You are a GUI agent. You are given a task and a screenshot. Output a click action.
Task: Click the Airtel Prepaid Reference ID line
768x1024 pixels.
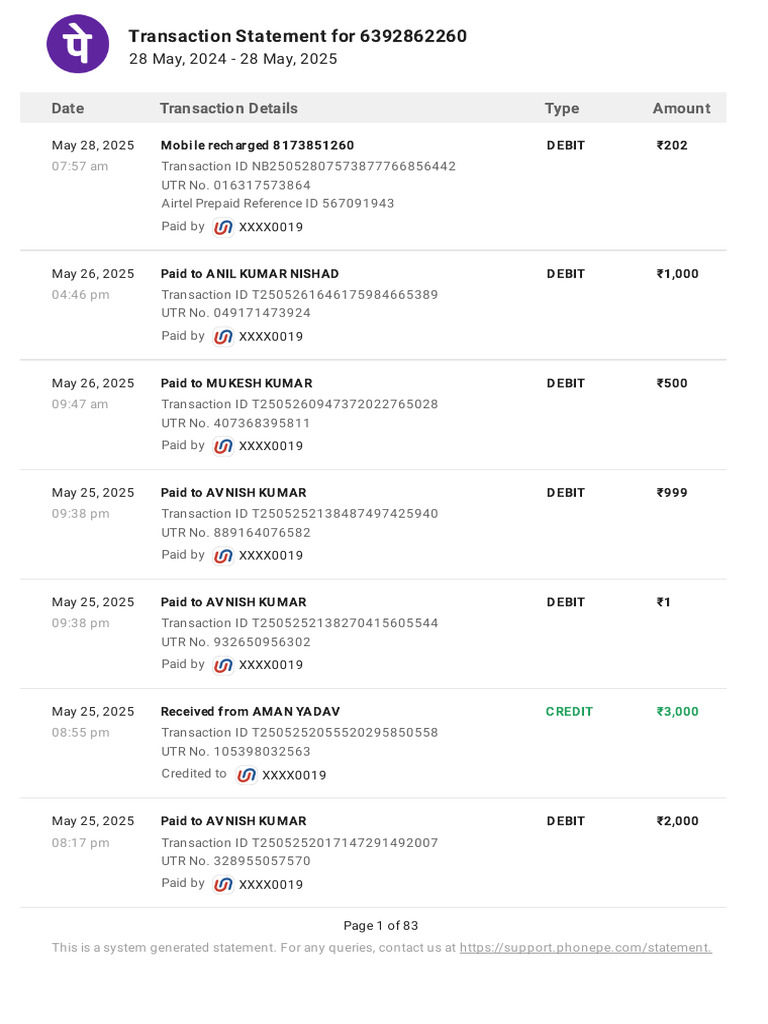277,203
